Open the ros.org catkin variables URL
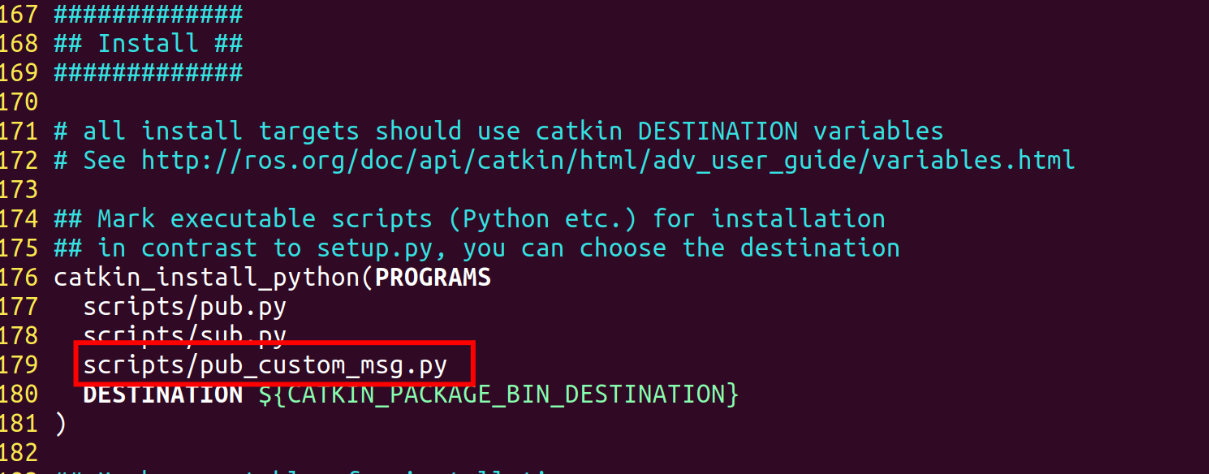 608,160
